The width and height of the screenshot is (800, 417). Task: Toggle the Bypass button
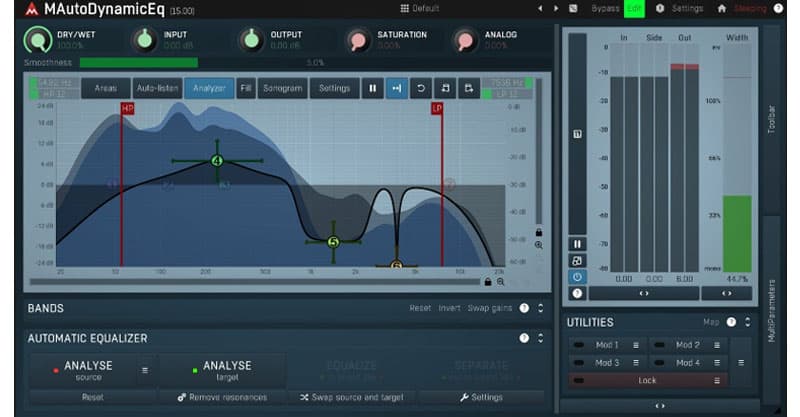(605, 9)
